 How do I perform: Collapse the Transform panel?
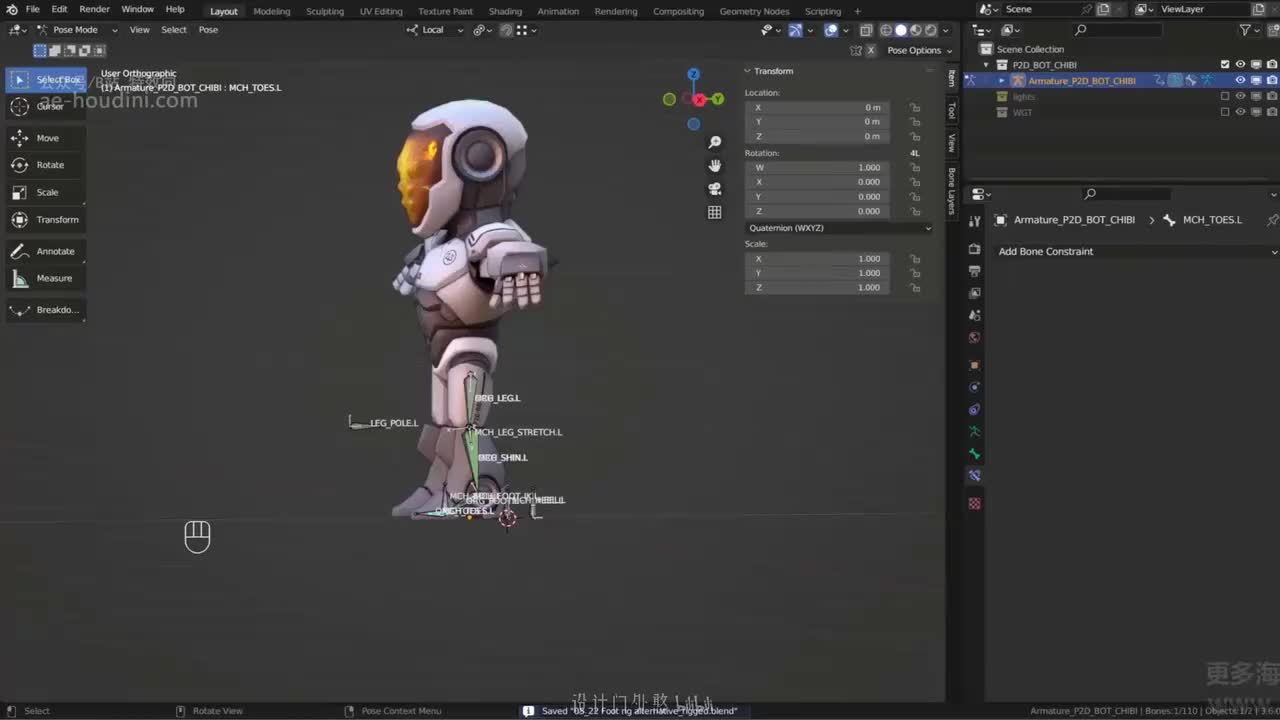click(x=747, y=71)
